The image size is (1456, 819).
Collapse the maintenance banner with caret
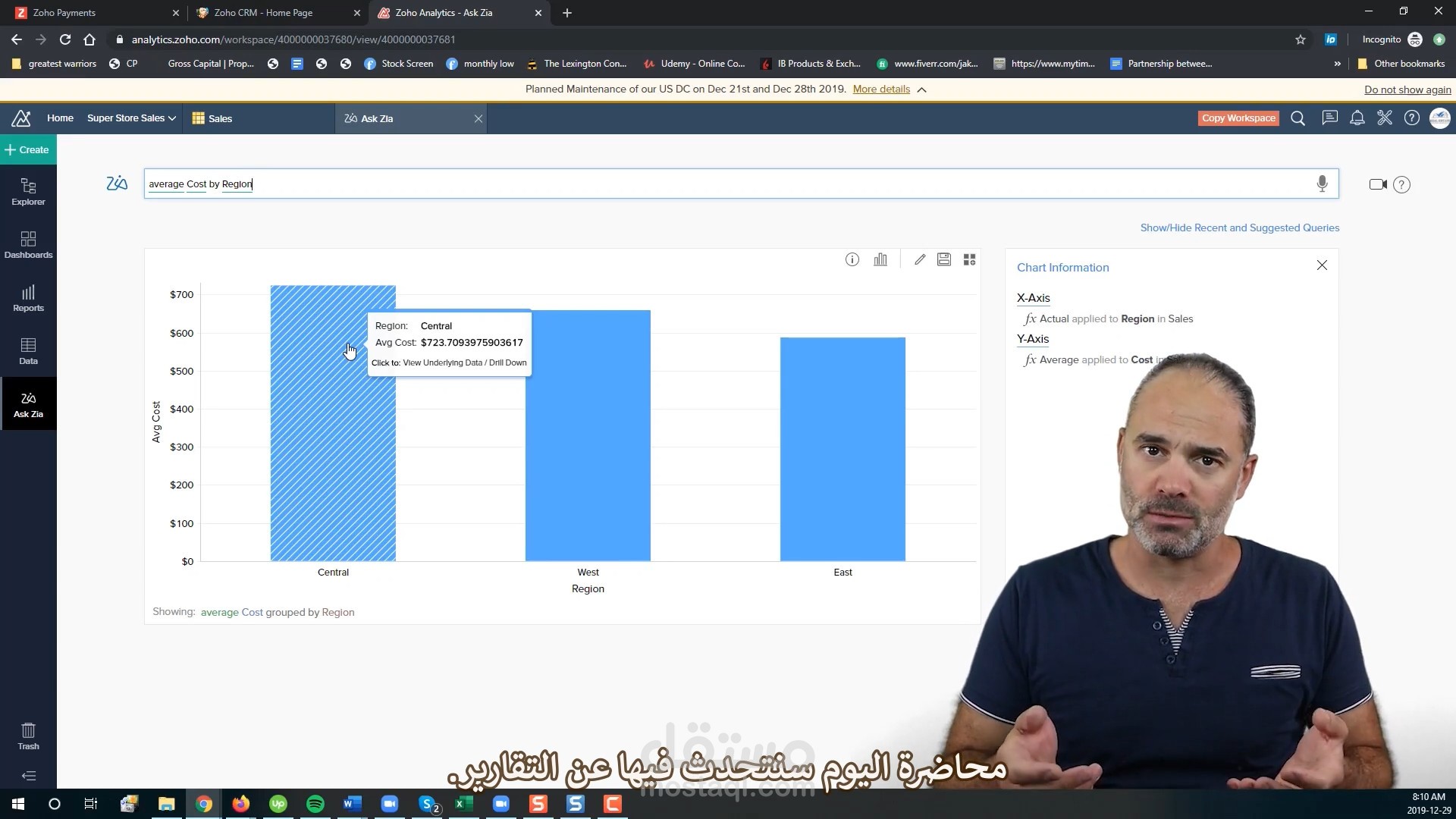922,89
